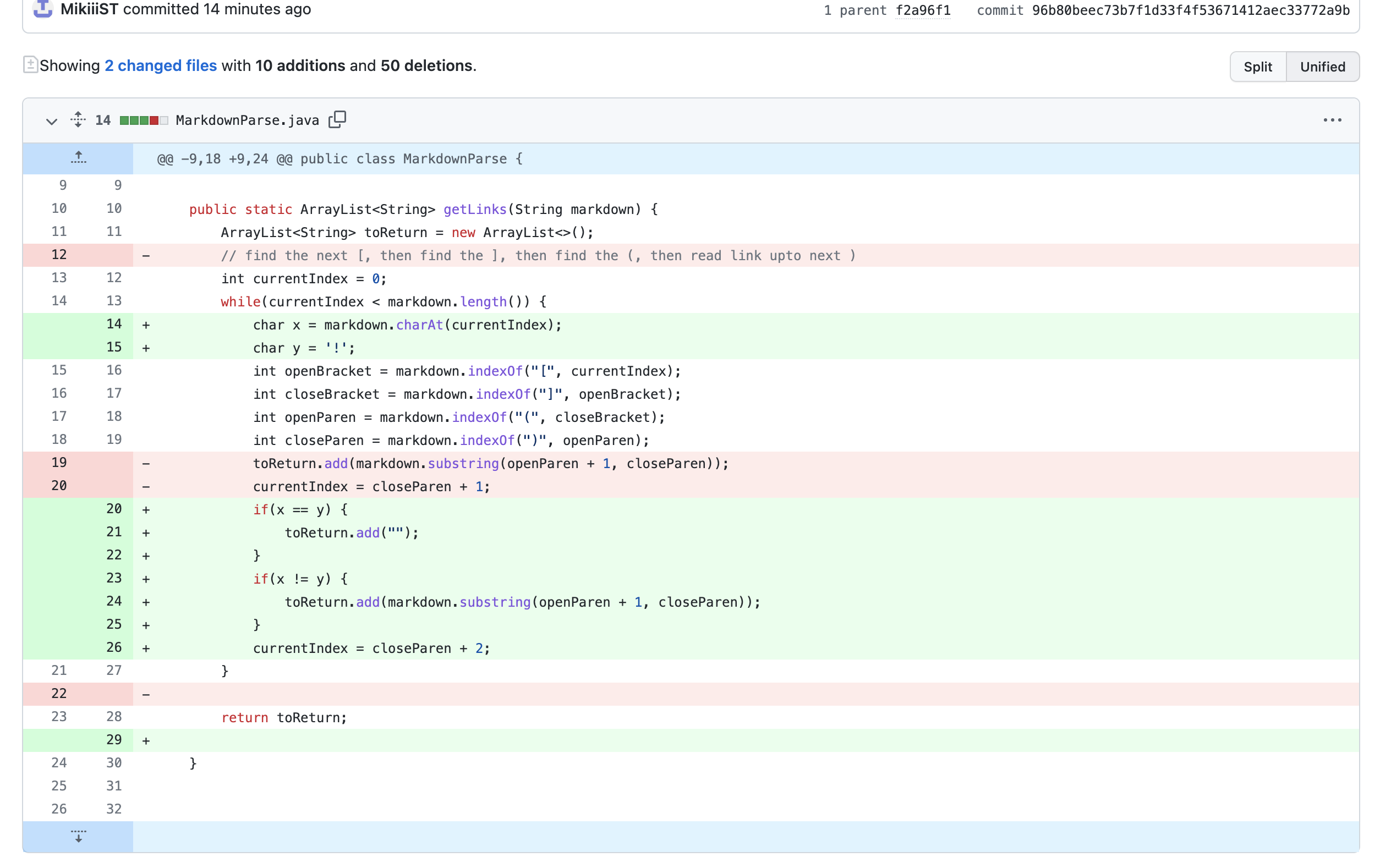Click new line number 29 in the diff
1380x868 pixels.
114,740
